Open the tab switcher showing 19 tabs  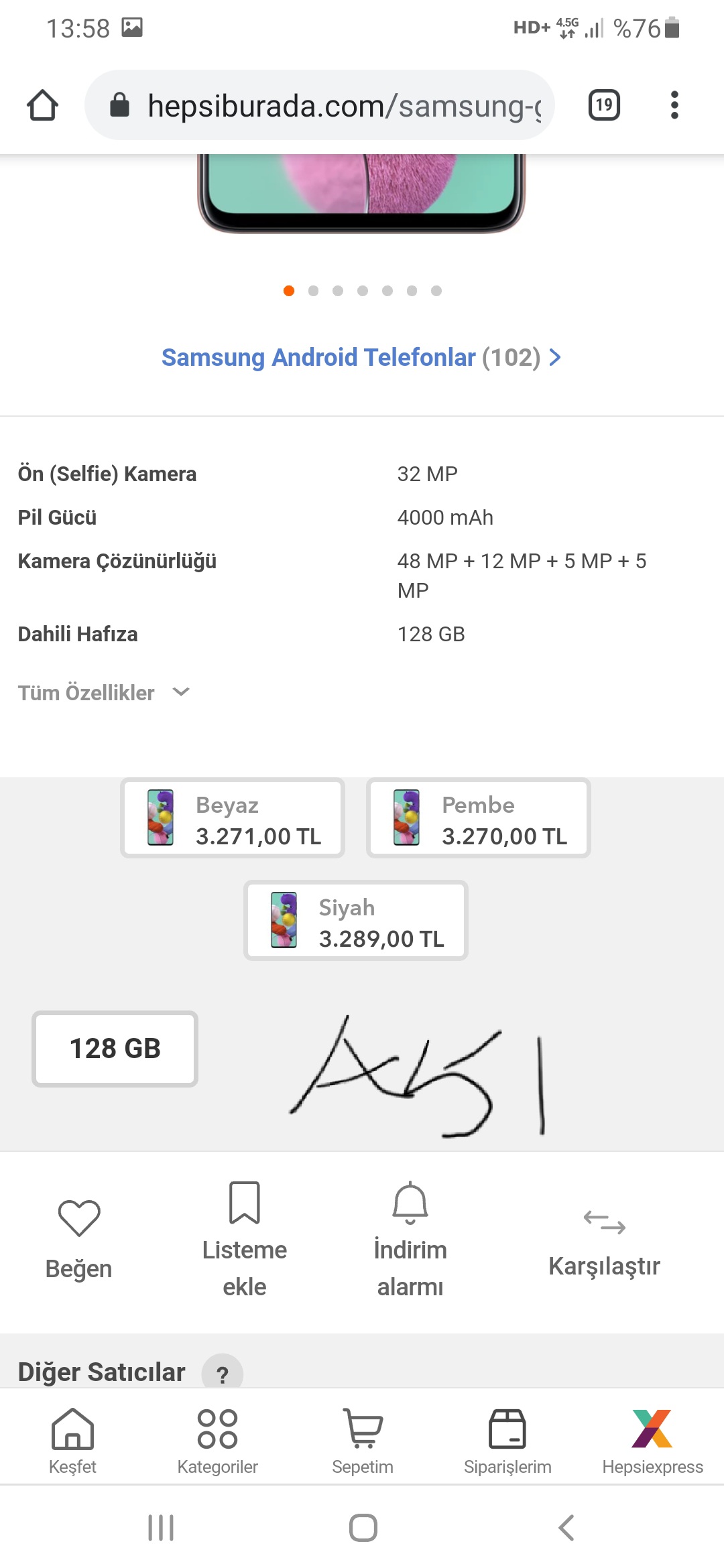[x=604, y=105]
